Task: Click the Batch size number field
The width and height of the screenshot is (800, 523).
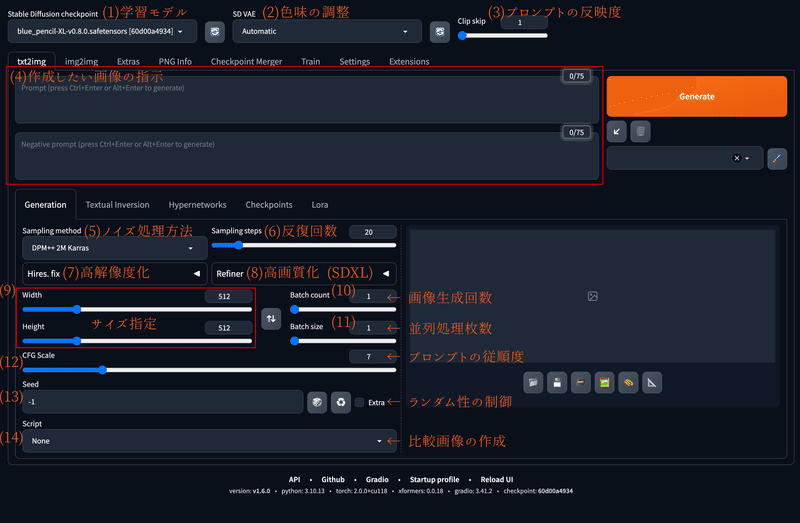Action: [x=373, y=328]
